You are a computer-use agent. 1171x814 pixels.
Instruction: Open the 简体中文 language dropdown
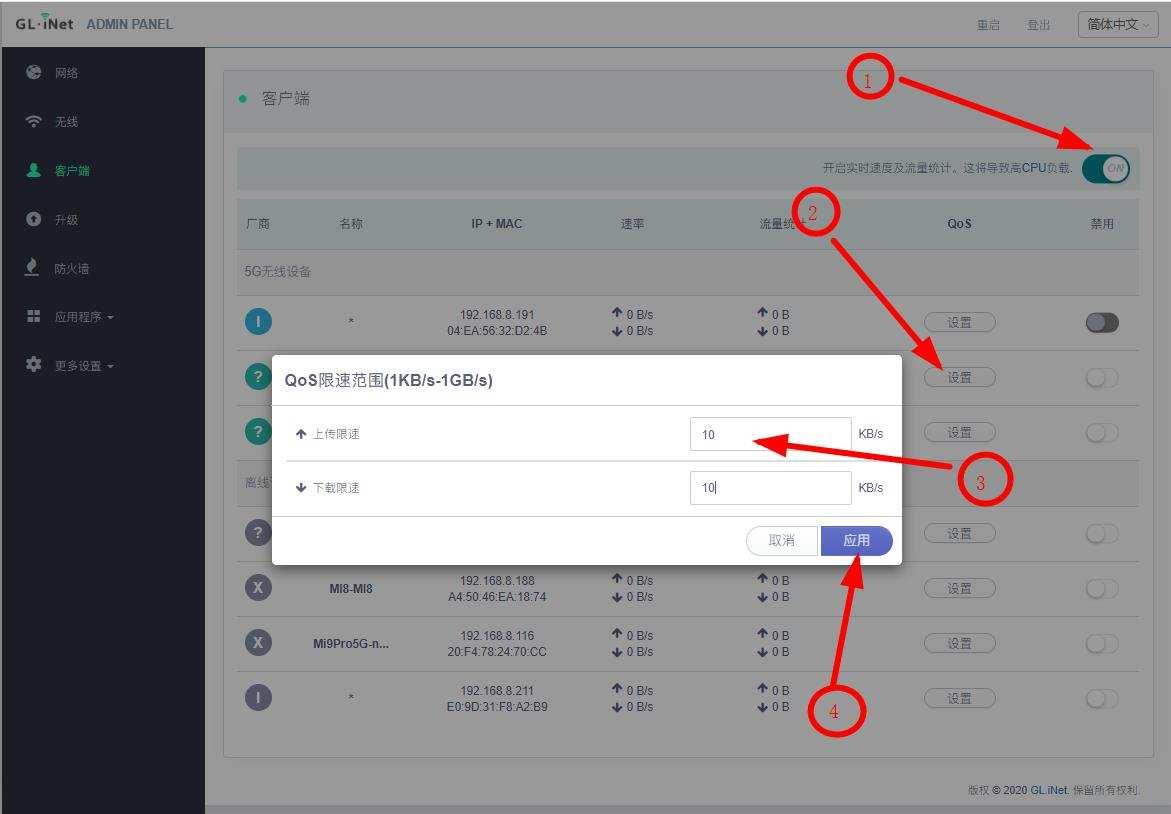(1118, 25)
